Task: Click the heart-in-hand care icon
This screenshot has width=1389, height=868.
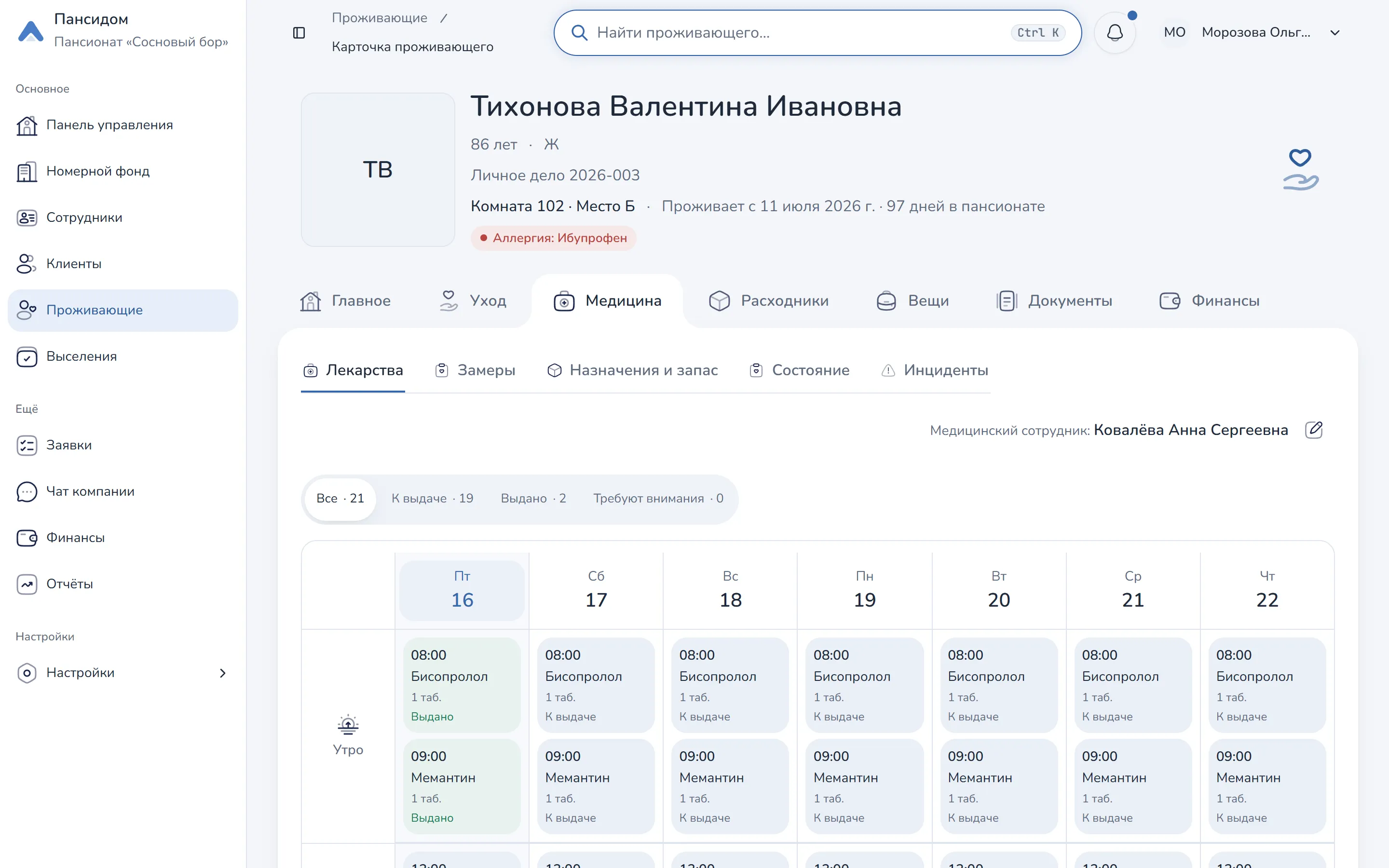Action: [1301, 169]
